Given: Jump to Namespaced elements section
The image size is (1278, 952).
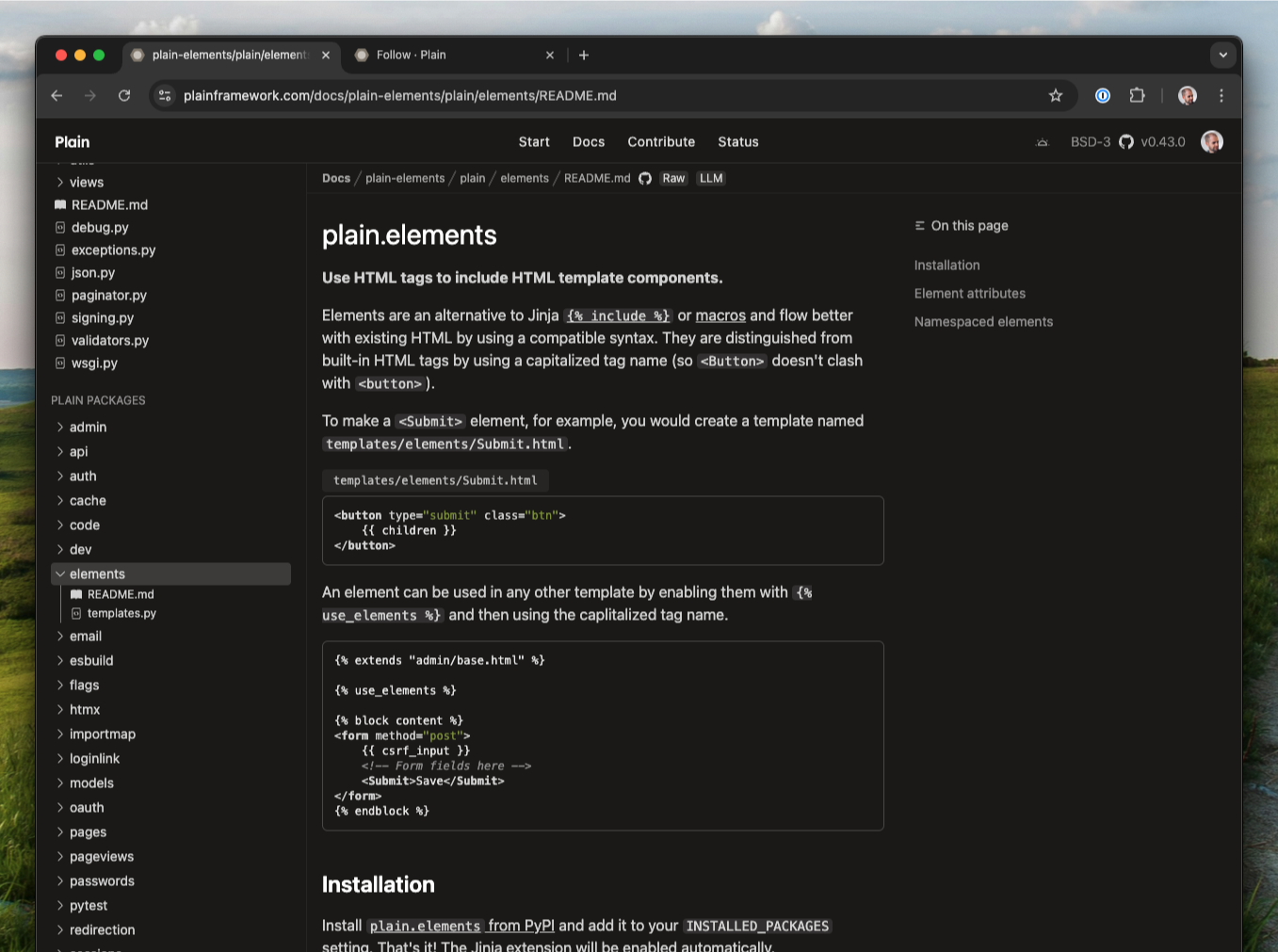Looking at the screenshot, I should click(x=983, y=321).
